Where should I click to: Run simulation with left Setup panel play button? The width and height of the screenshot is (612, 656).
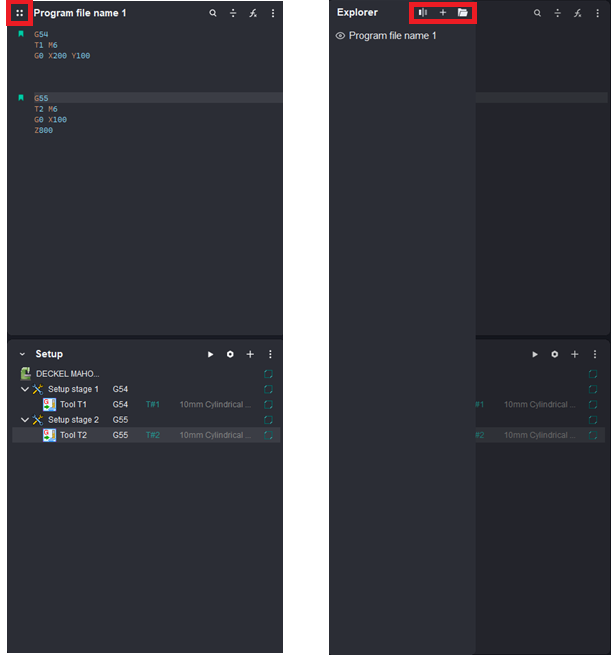click(210, 354)
